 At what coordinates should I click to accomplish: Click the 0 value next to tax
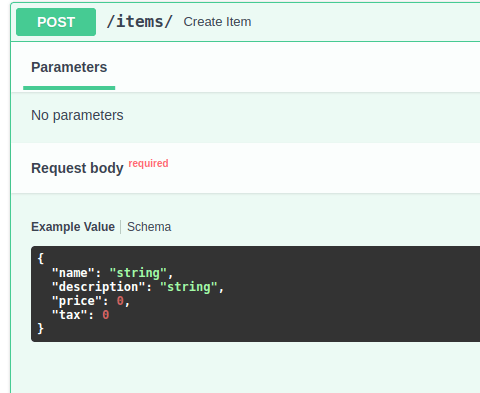pos(106,315)
